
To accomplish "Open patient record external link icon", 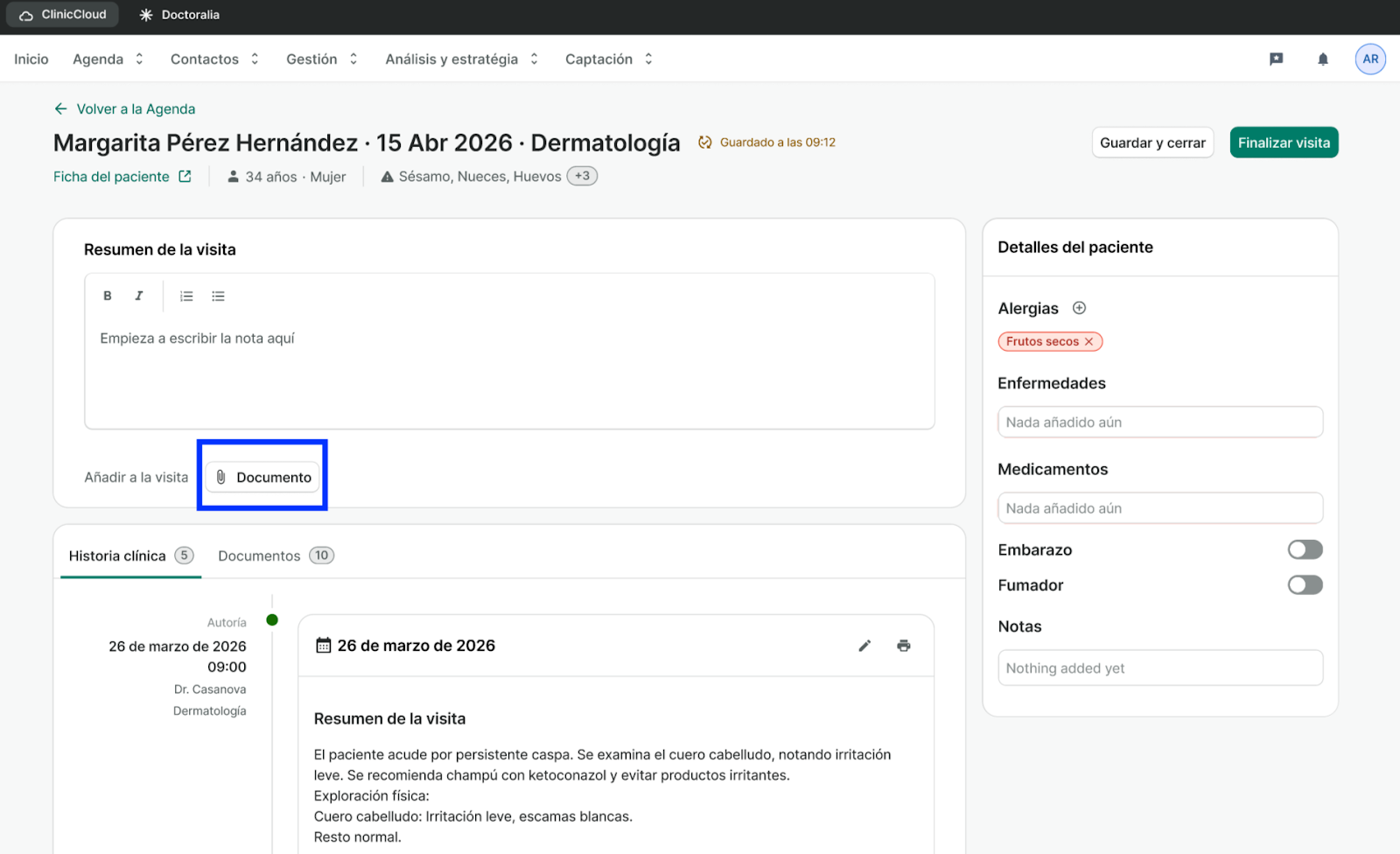I will (185, 176).
